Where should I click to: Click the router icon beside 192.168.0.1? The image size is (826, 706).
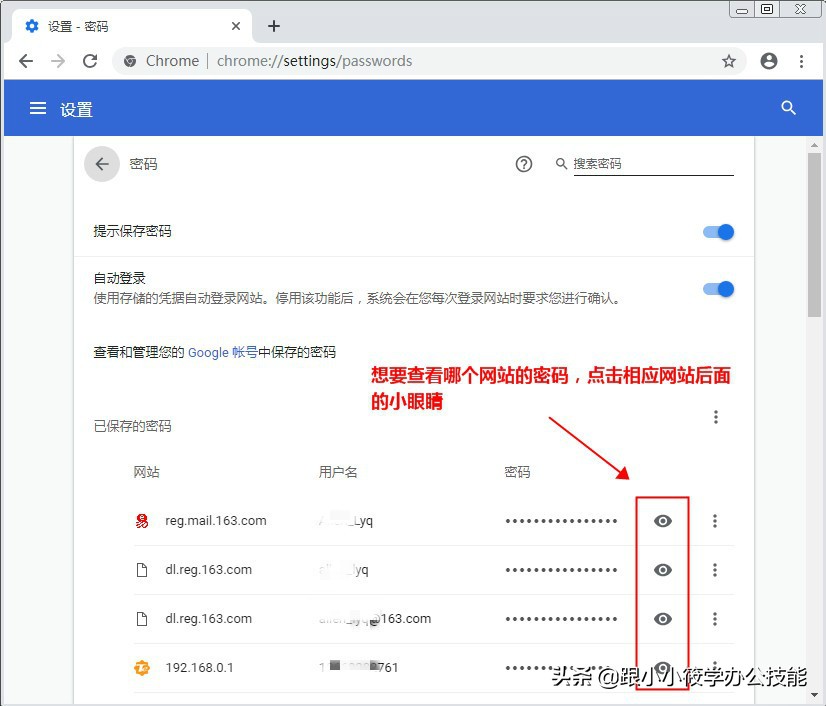[x=142, y=667]
